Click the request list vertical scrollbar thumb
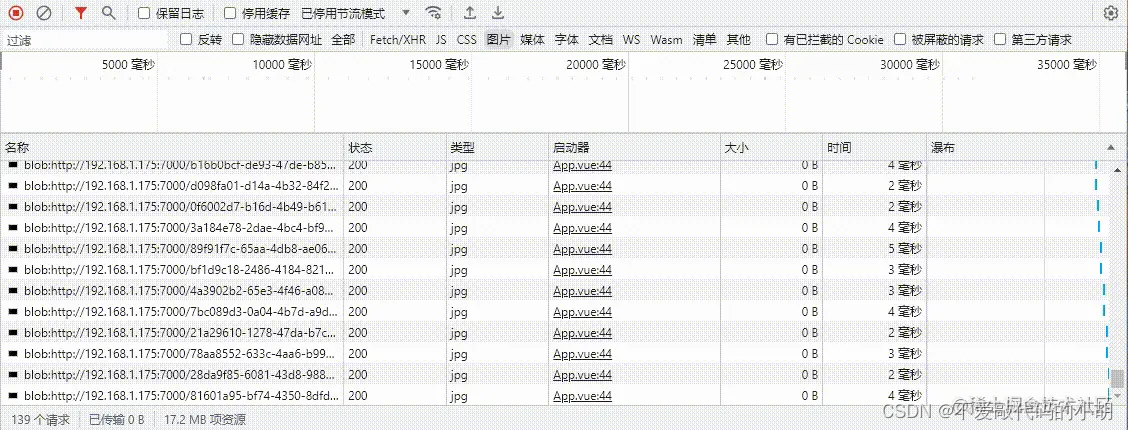The image size is (1128, 430). (x=1116, y=378)
